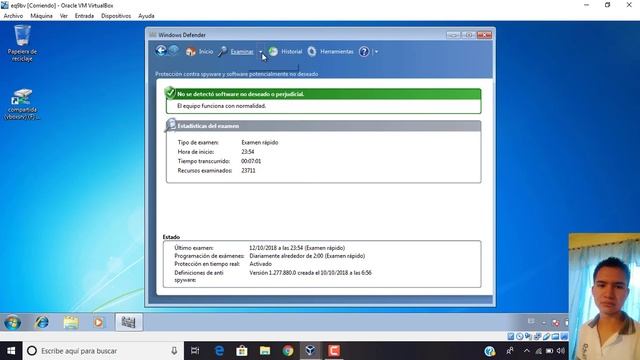640x360 pixels.
Task: Click VirtualBox hard disk activity indicator
Action: click(x=511, y=336)
